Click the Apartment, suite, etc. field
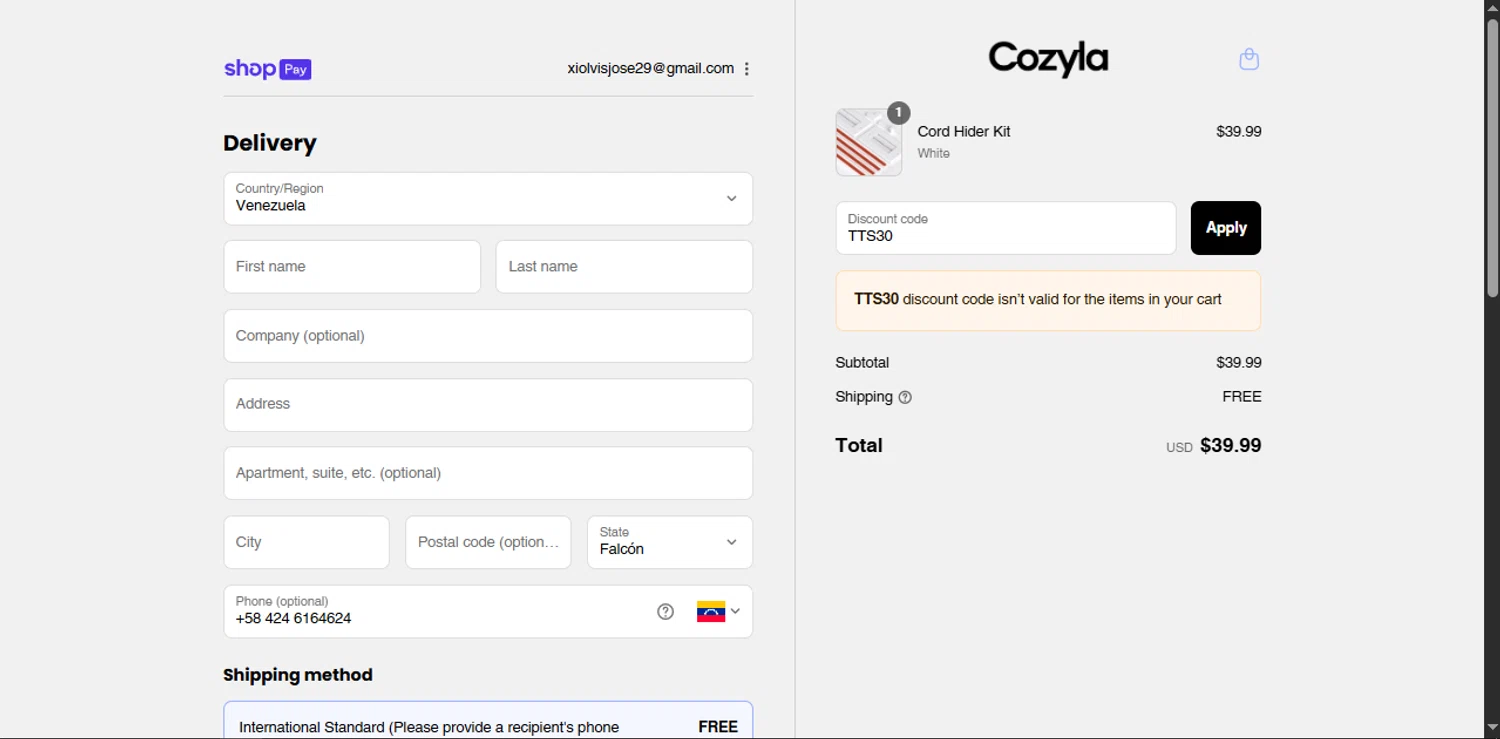 [488, 473]
